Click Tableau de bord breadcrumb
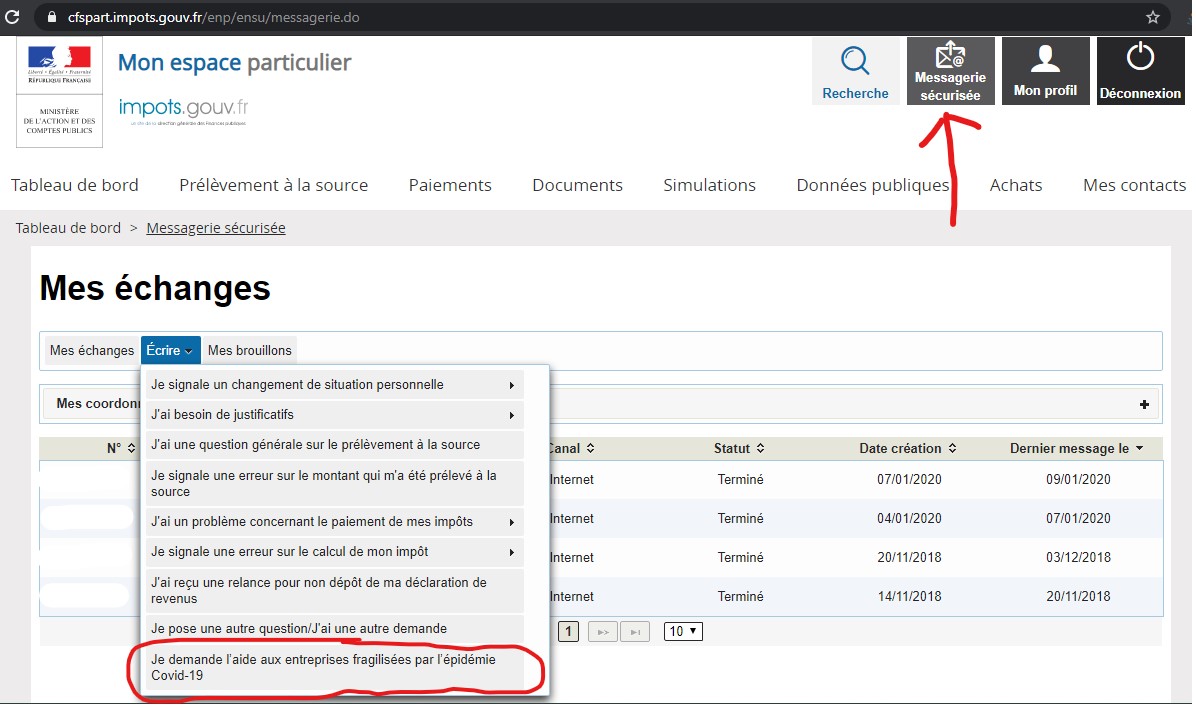Image resolution: width=1196 pixels, height=705 pixels. pyautogui.click(x=68, y=227)
